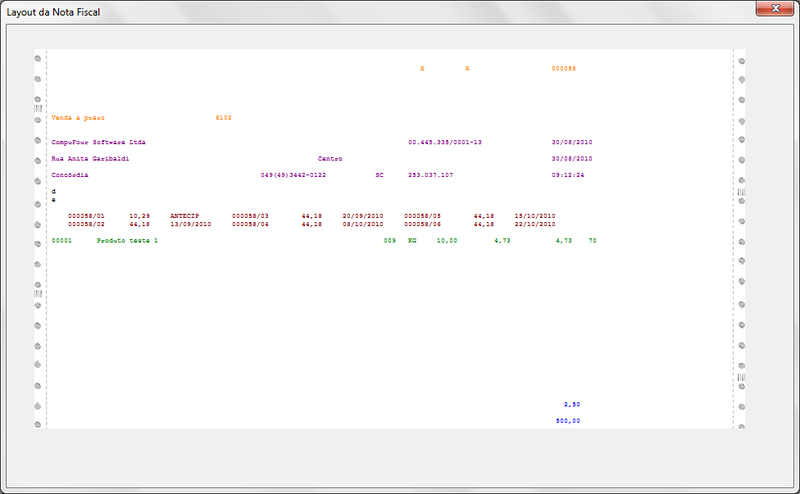
Task: Click the ANTECIP installment label
Action: pyautogui.click(x=185, y=215)
